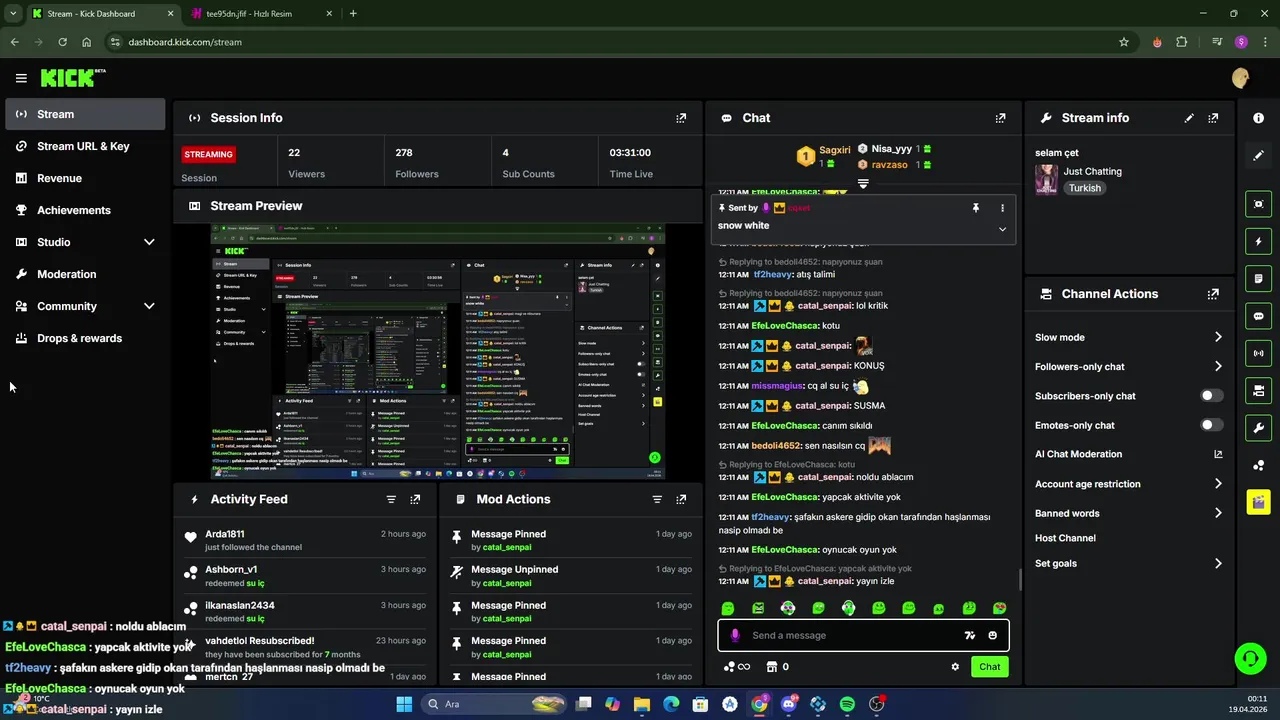The width and height of the screenshot is (1280, 720).
Task: Expand the pinned message chevron
Action: coord(1002,229)
